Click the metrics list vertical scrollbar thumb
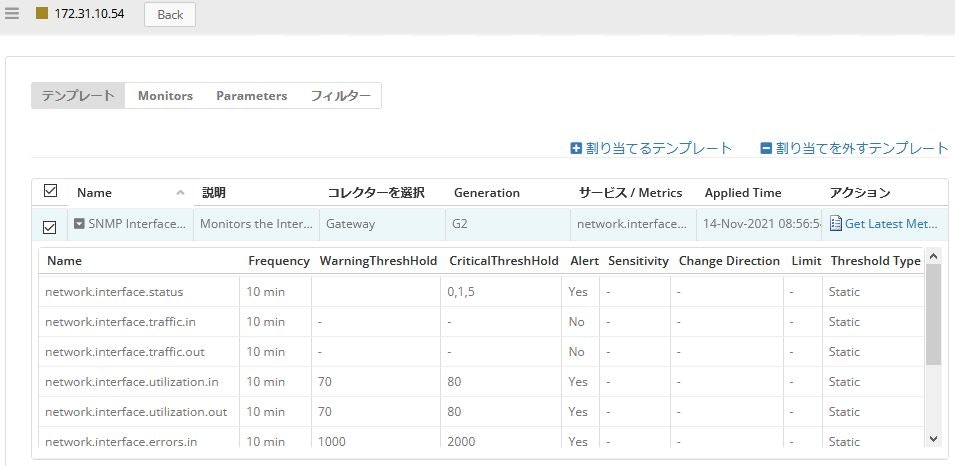Screen dimensions: 955x466 (x=933, y=314)
